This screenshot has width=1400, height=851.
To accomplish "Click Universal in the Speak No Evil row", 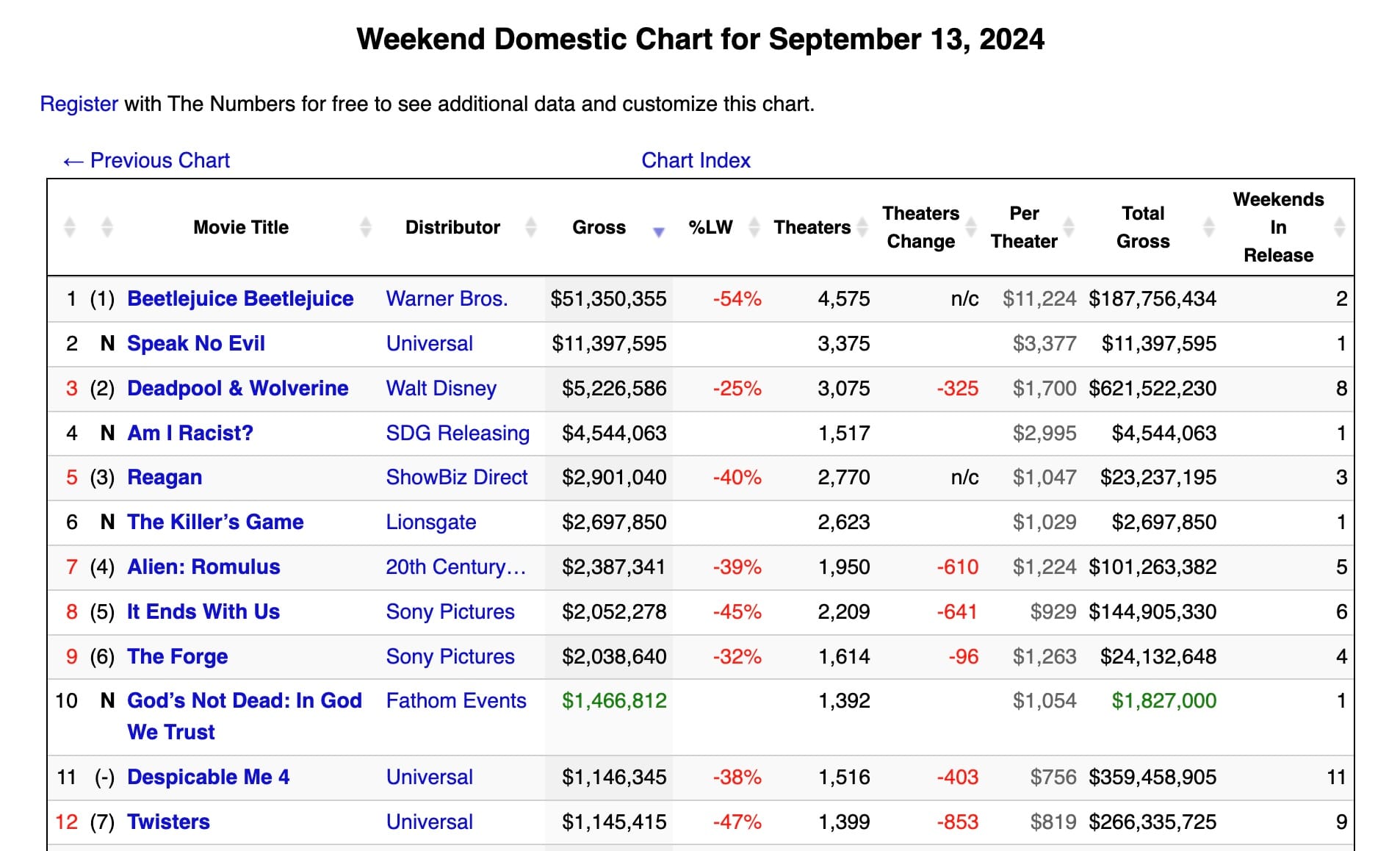I will tap(430, 343).
